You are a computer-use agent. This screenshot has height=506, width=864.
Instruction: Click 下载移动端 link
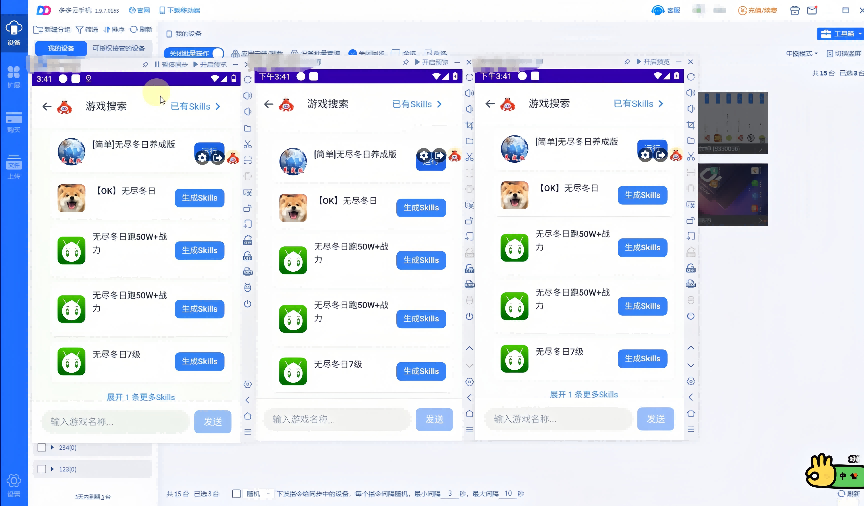[180, 10]
